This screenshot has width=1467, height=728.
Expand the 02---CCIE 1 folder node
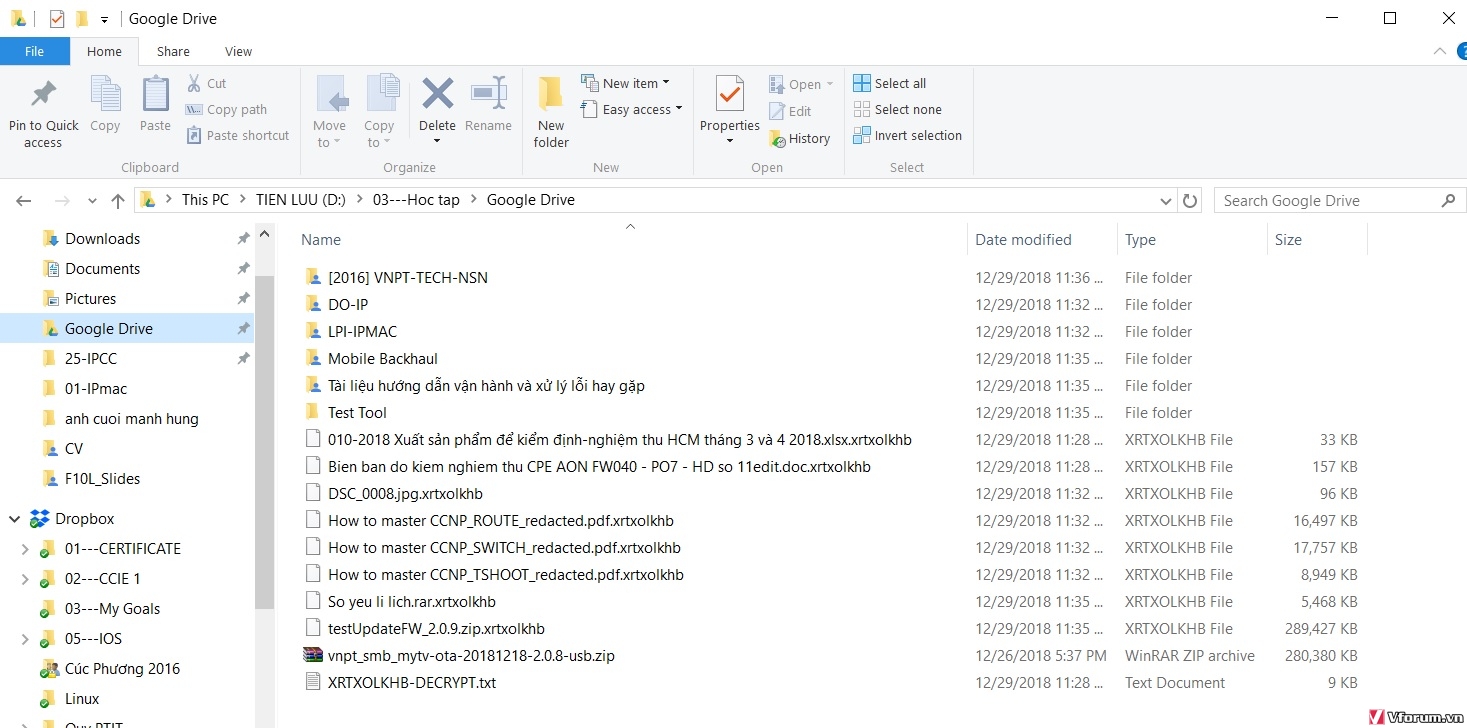click(24, 578)
